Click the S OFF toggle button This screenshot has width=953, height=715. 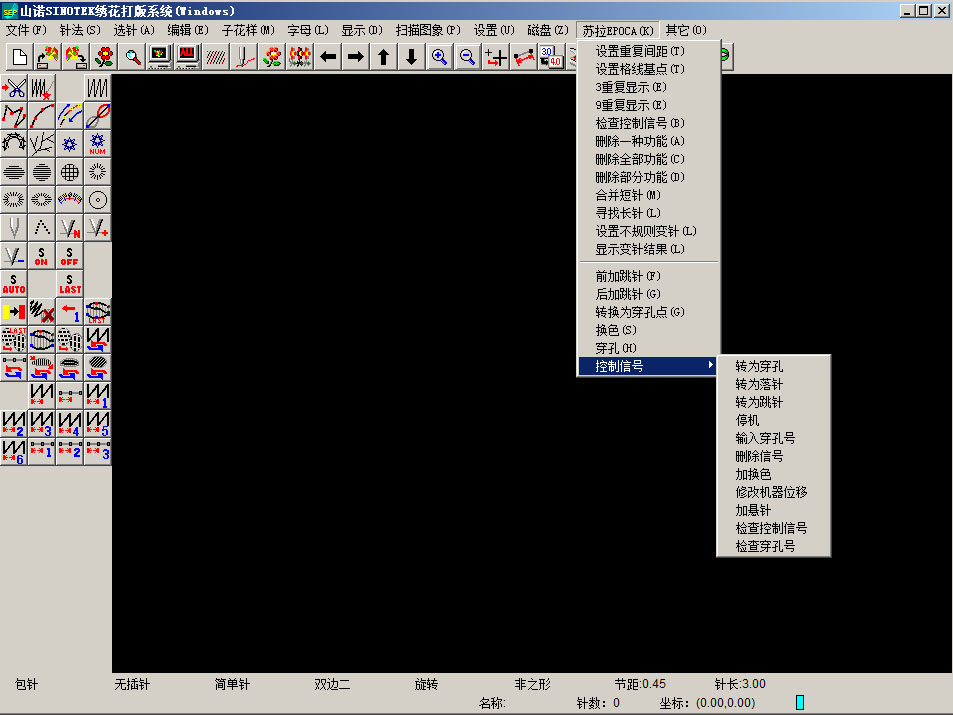pos(70,255)
